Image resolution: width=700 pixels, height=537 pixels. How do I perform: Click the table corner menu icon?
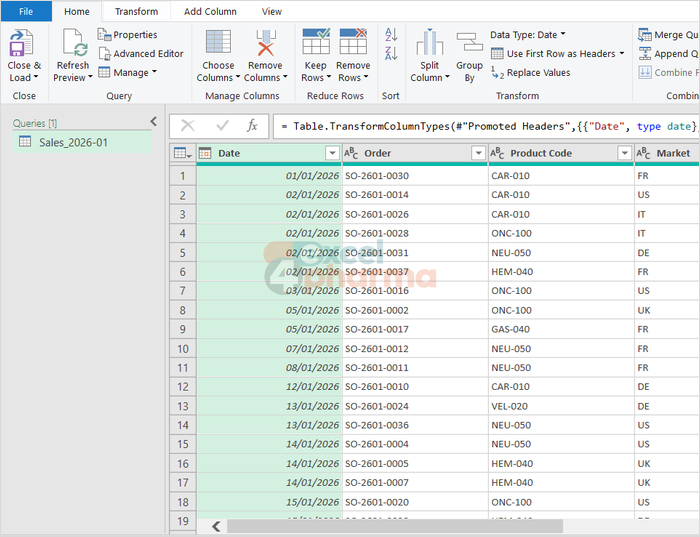[x=182, y=153]
